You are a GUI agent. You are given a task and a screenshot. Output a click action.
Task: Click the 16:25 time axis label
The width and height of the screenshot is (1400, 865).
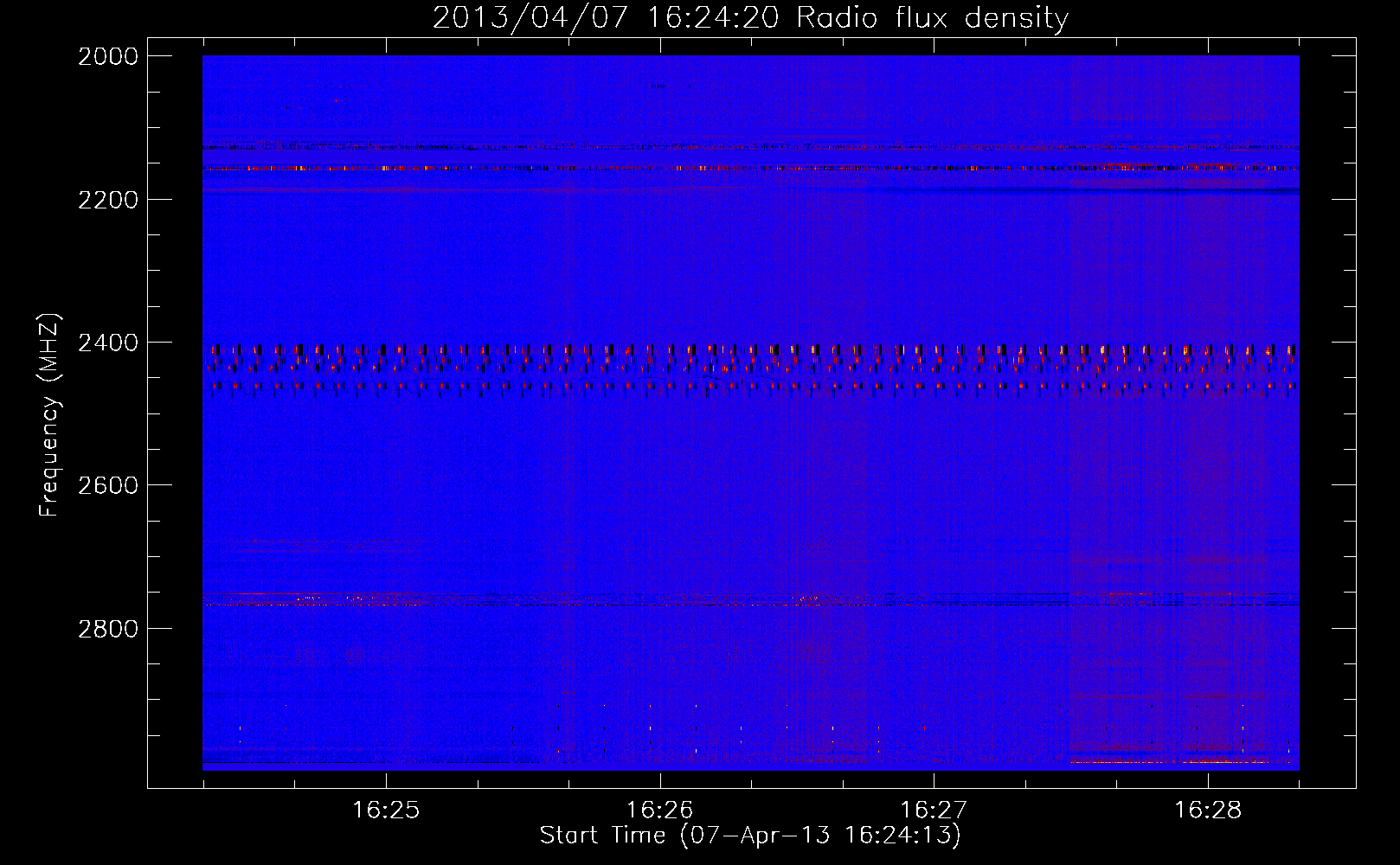[x=386, y=810]
